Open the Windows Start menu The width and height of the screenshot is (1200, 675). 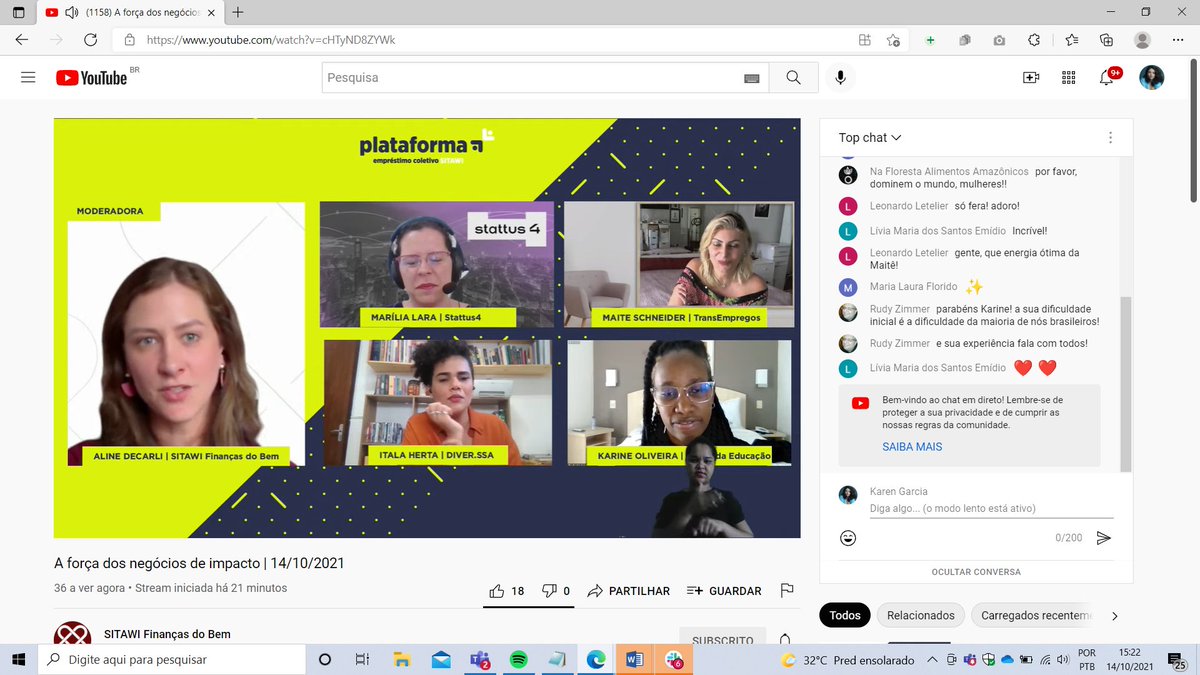point(19,660)
